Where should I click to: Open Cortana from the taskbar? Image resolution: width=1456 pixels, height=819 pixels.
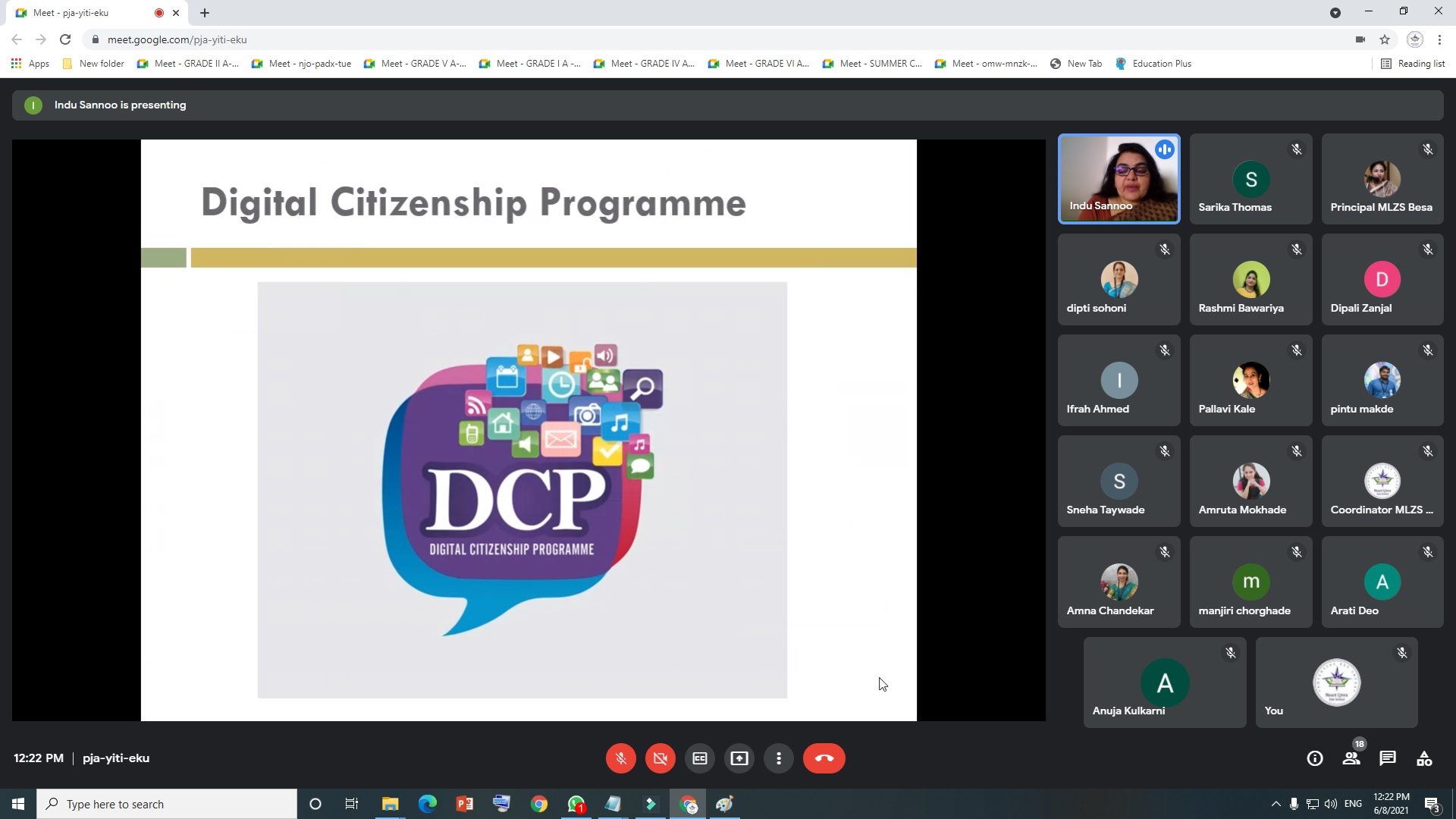click(x=315, y=804)
